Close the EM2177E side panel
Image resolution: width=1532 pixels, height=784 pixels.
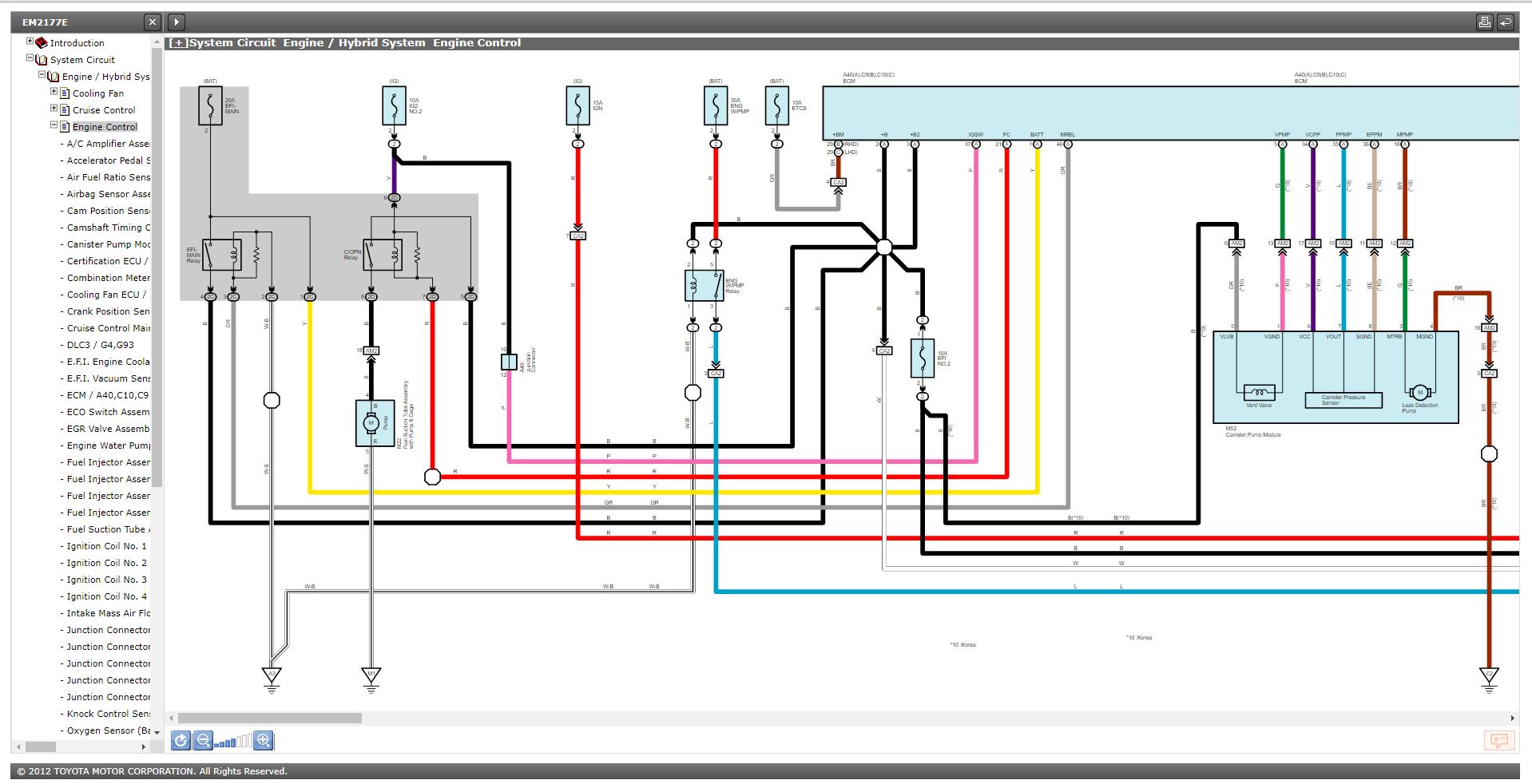click(153, 22)
